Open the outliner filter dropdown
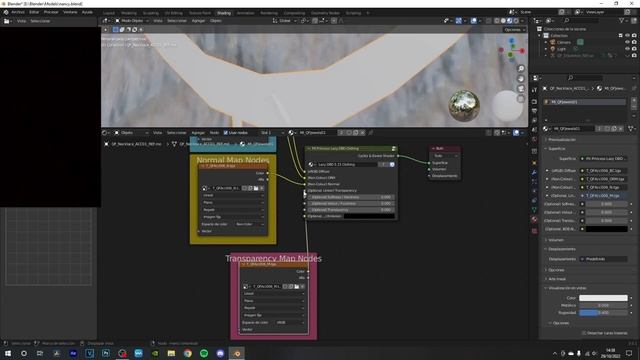 tap(623, 20)
